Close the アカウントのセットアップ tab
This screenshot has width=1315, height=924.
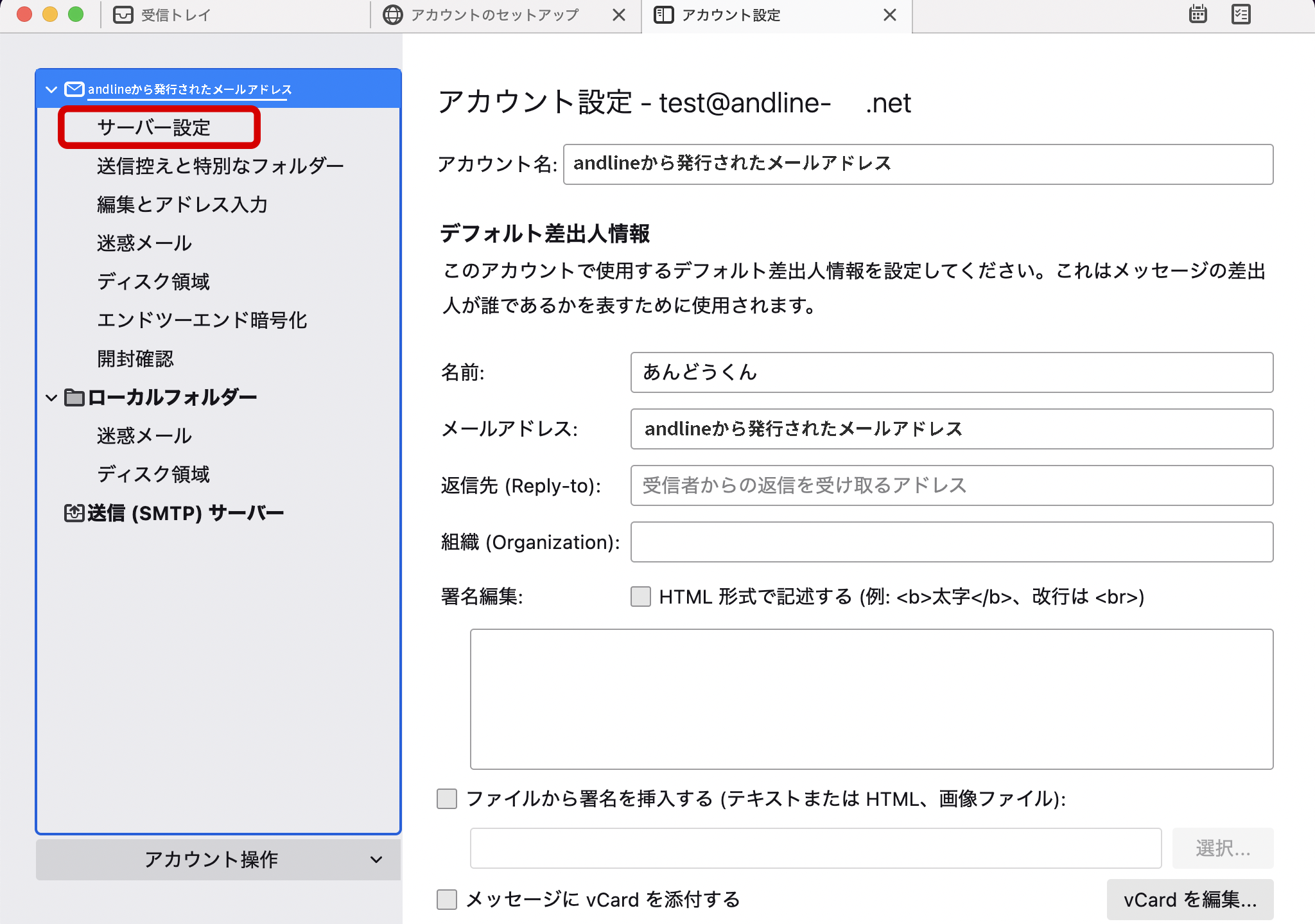(x=619, y=15)
